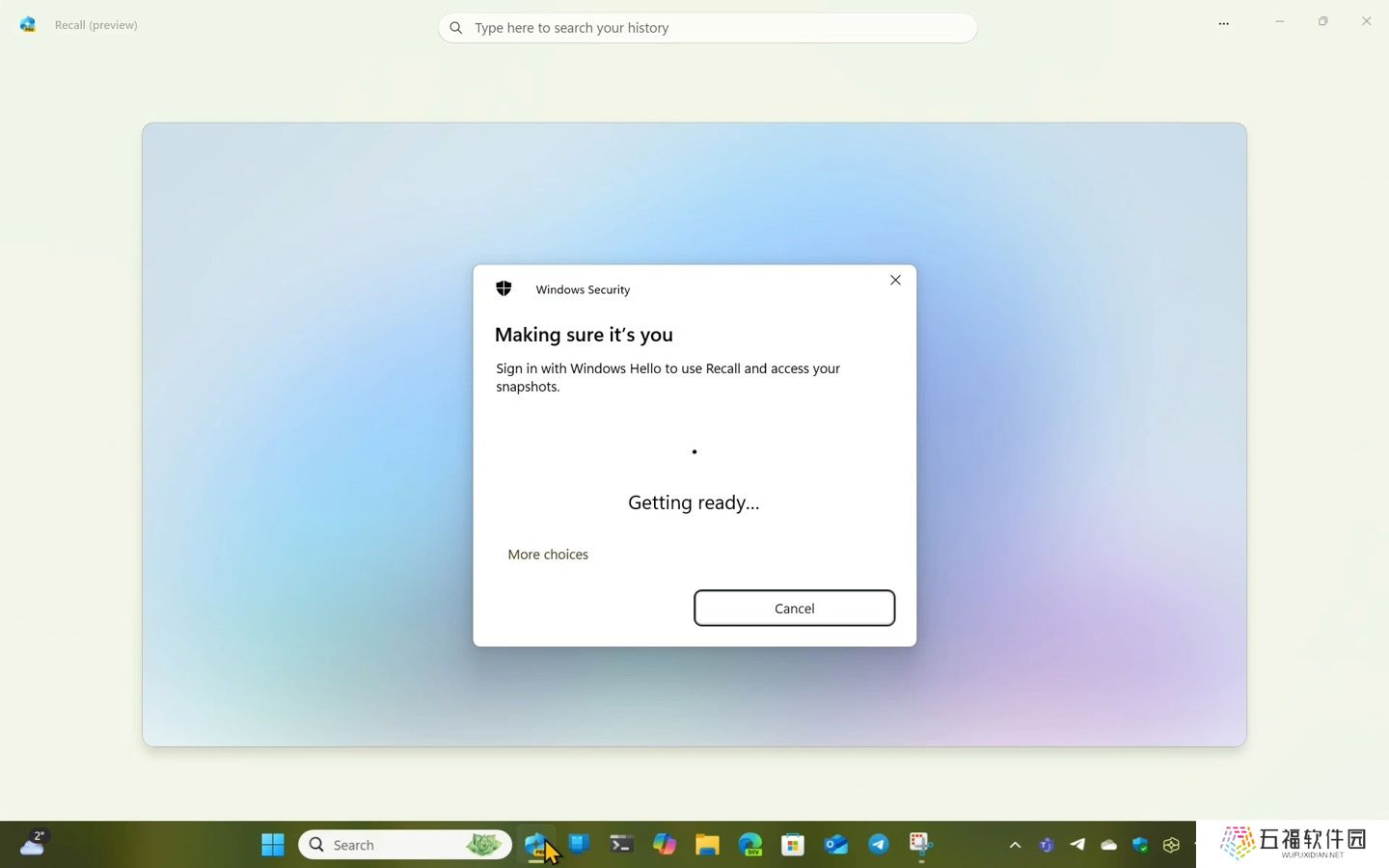1389x868 pixels.
Task: Close the Recall window
Action: pos(1366,21)
